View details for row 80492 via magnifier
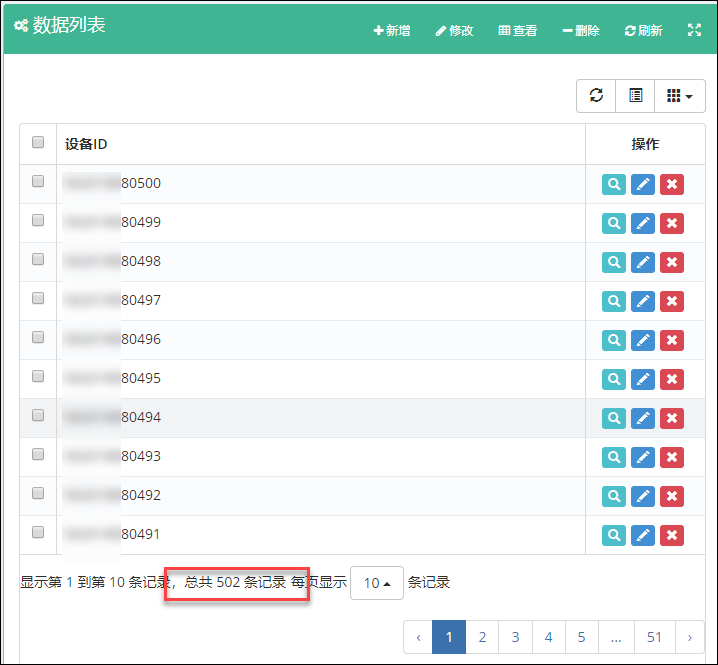Image resolution: width=718 pixels, height=665 pixels. [614, 496]
